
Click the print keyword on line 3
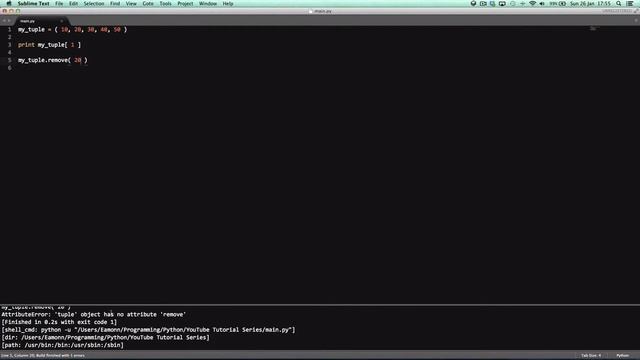click(x=26, y=45)
